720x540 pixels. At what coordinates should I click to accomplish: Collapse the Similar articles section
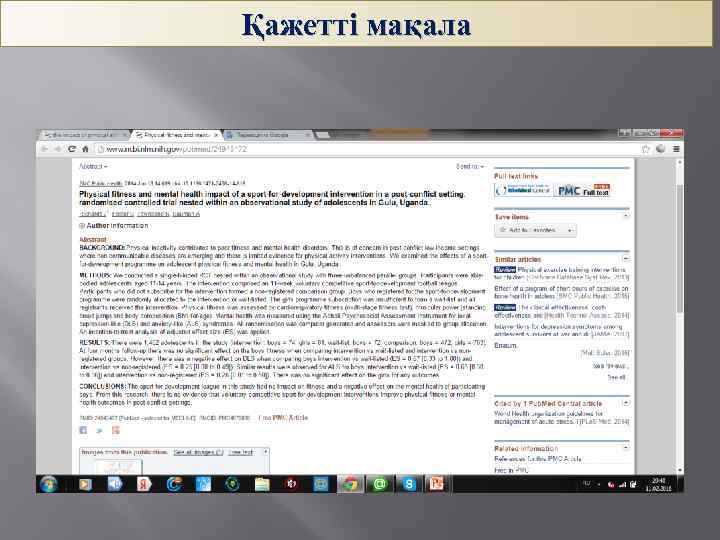[626, 259]
